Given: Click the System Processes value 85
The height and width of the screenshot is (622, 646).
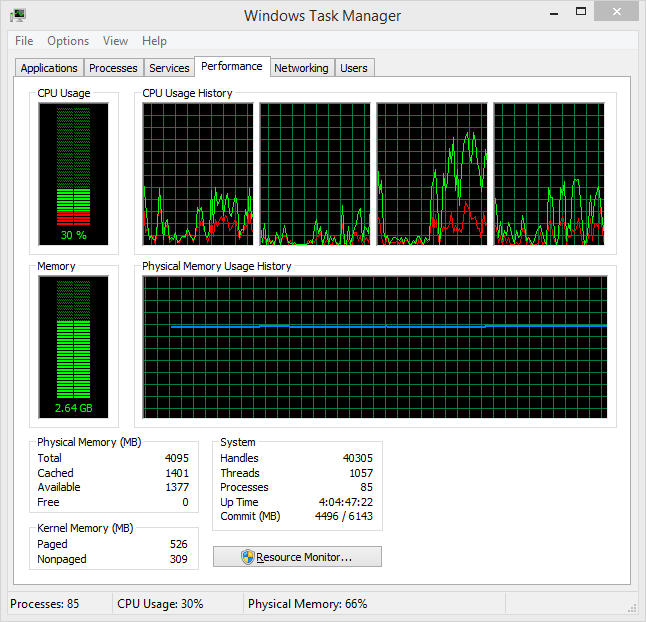Looking at the screenshot, I should tap(366, 487).
